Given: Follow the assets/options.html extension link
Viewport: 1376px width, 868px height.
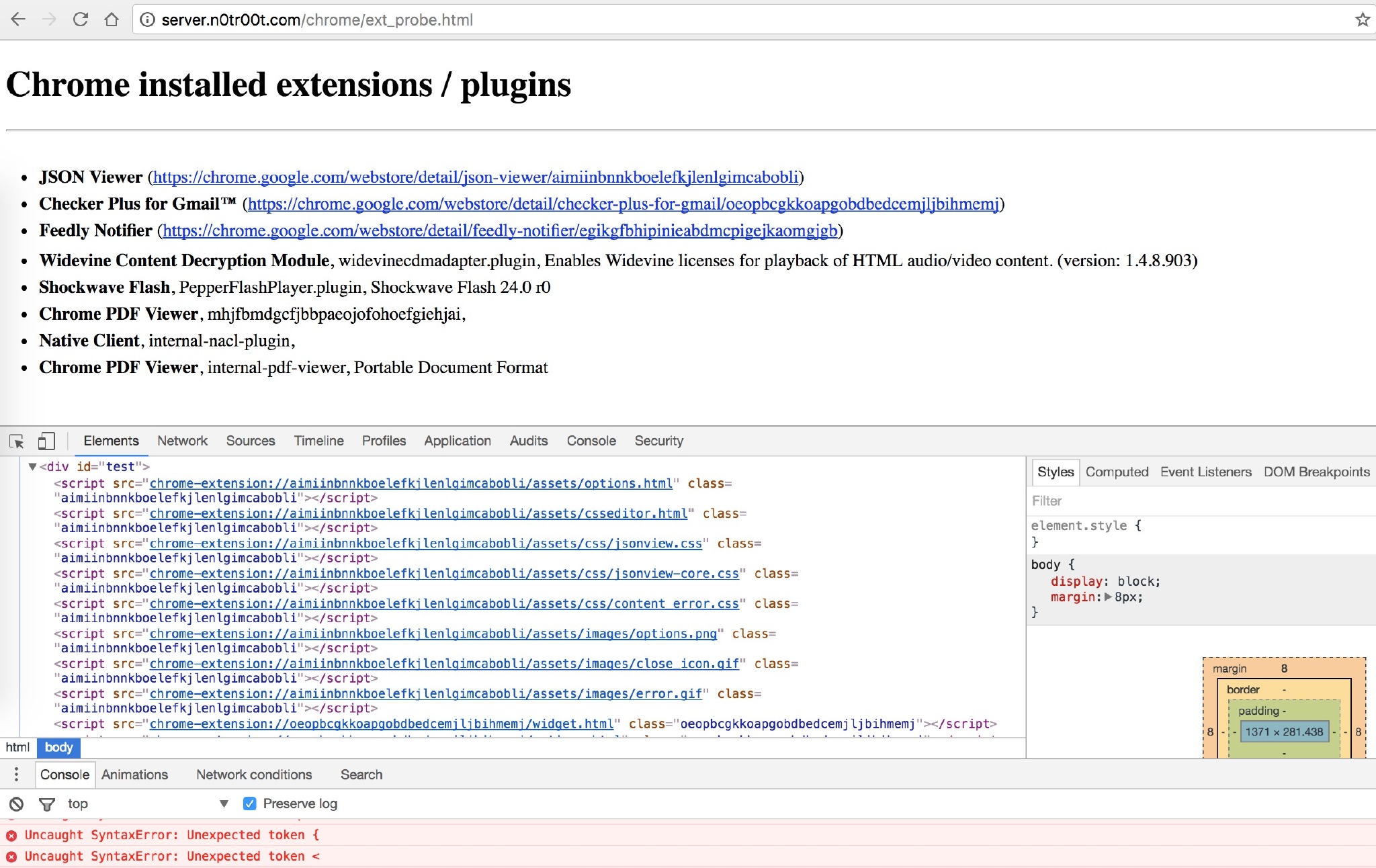Looking at the screenshot, I should click(x=411, y=484).
